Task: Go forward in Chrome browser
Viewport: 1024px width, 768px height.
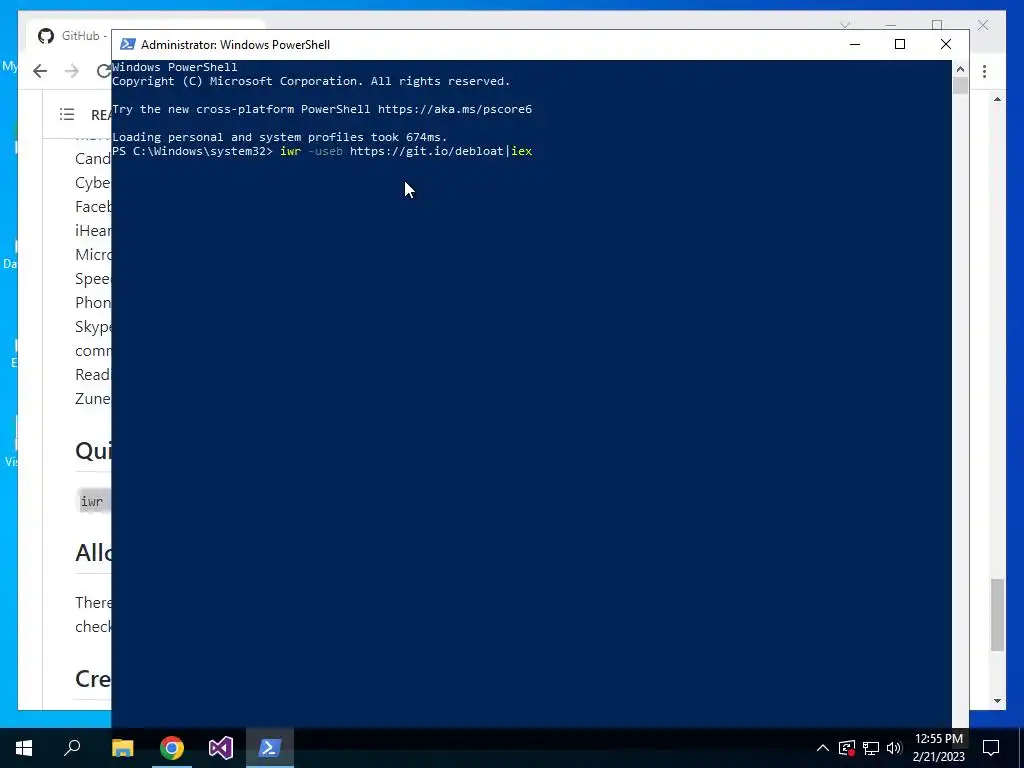Action: (x=72, y=71)
